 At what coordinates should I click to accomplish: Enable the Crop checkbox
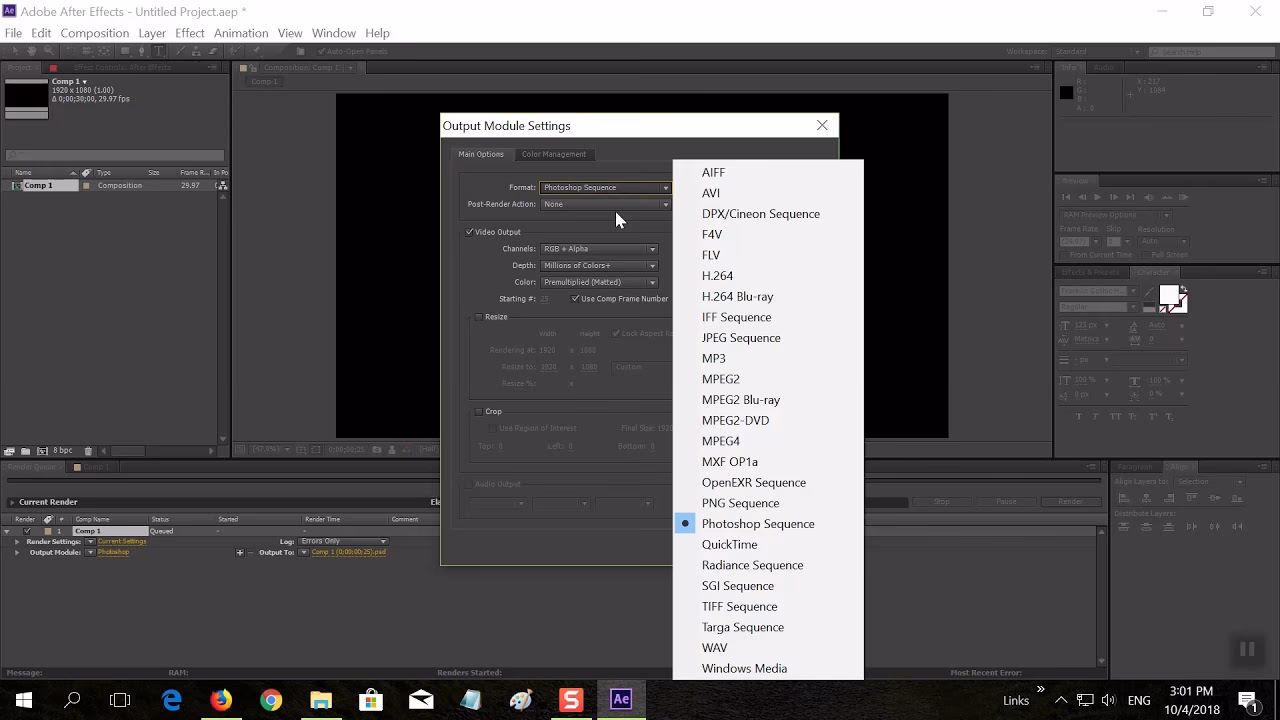click(479, 411)
